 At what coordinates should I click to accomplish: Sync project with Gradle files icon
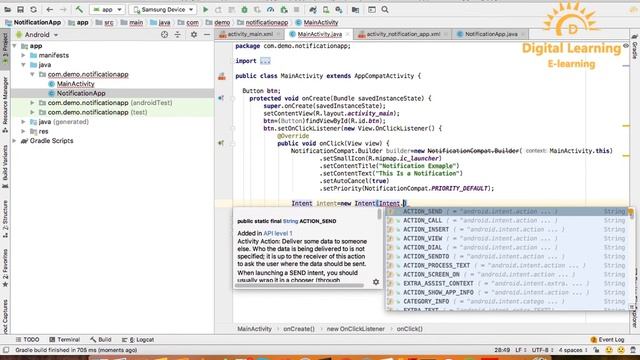point(313,9)
